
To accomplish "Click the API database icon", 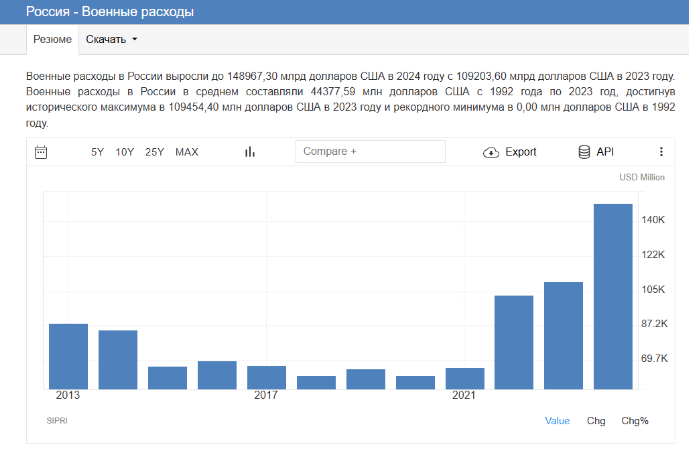I will [x=584, y=152].
